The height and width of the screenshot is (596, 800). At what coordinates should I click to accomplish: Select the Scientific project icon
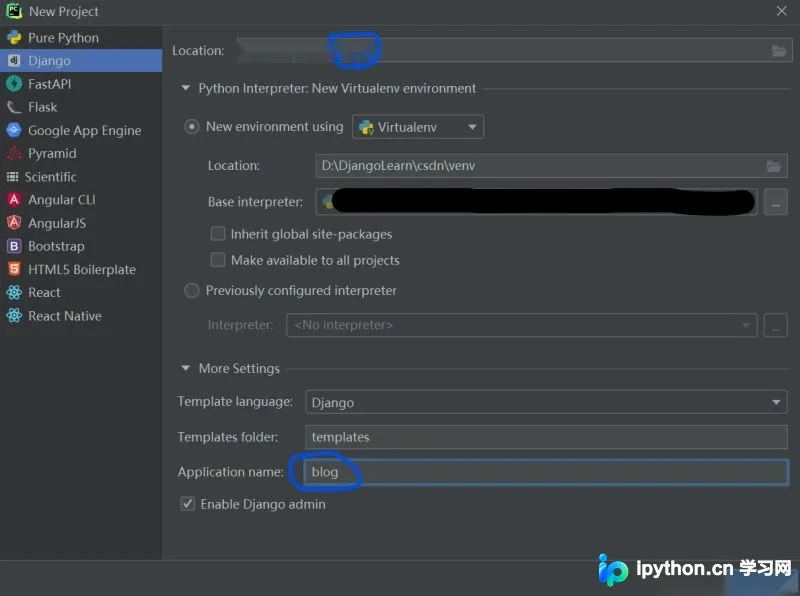[x=12, y=177]
